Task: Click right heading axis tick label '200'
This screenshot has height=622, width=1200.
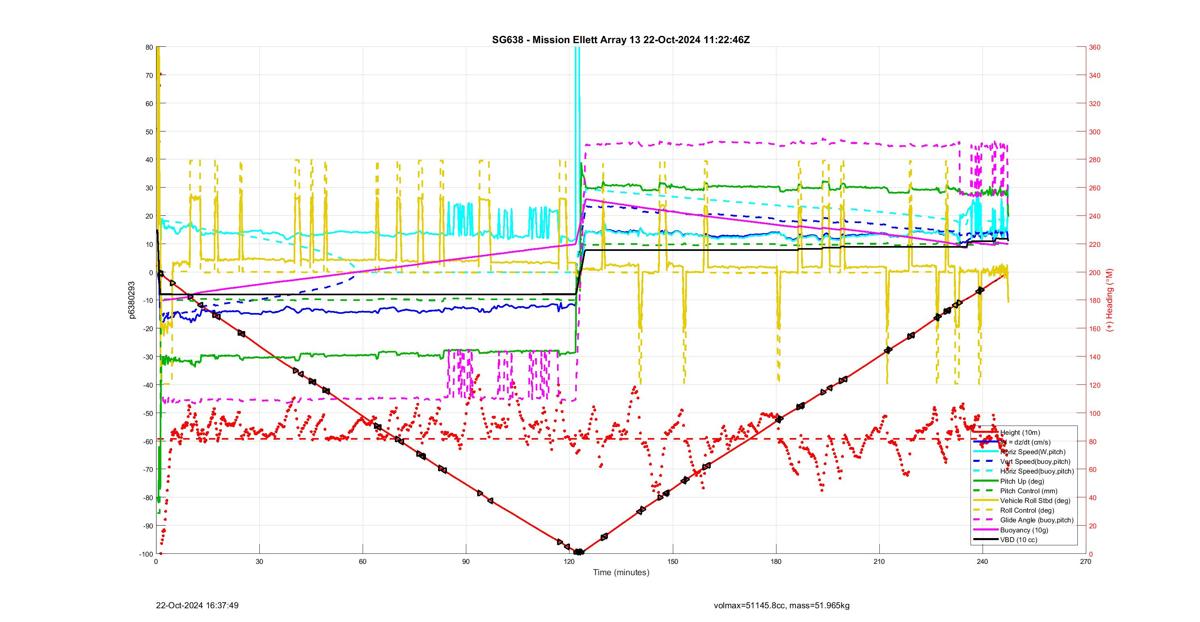Action: pyautogui.click(x=1095, y=272)
